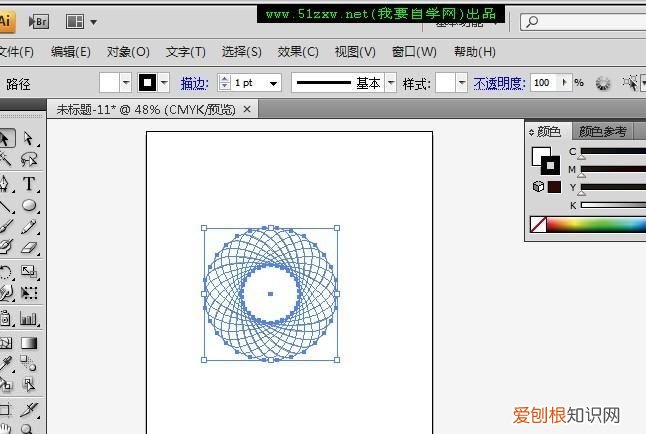
Task: Click the C cyan slider
Action: point(613,152)
